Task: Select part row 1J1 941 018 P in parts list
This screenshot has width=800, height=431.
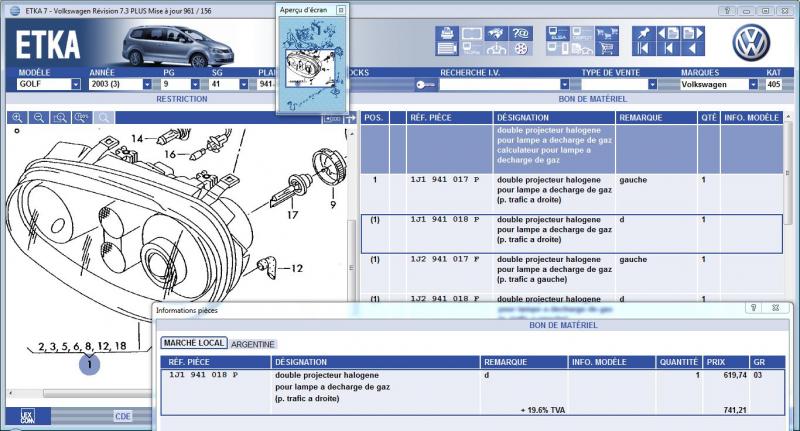Action: [x=571, y=234]
